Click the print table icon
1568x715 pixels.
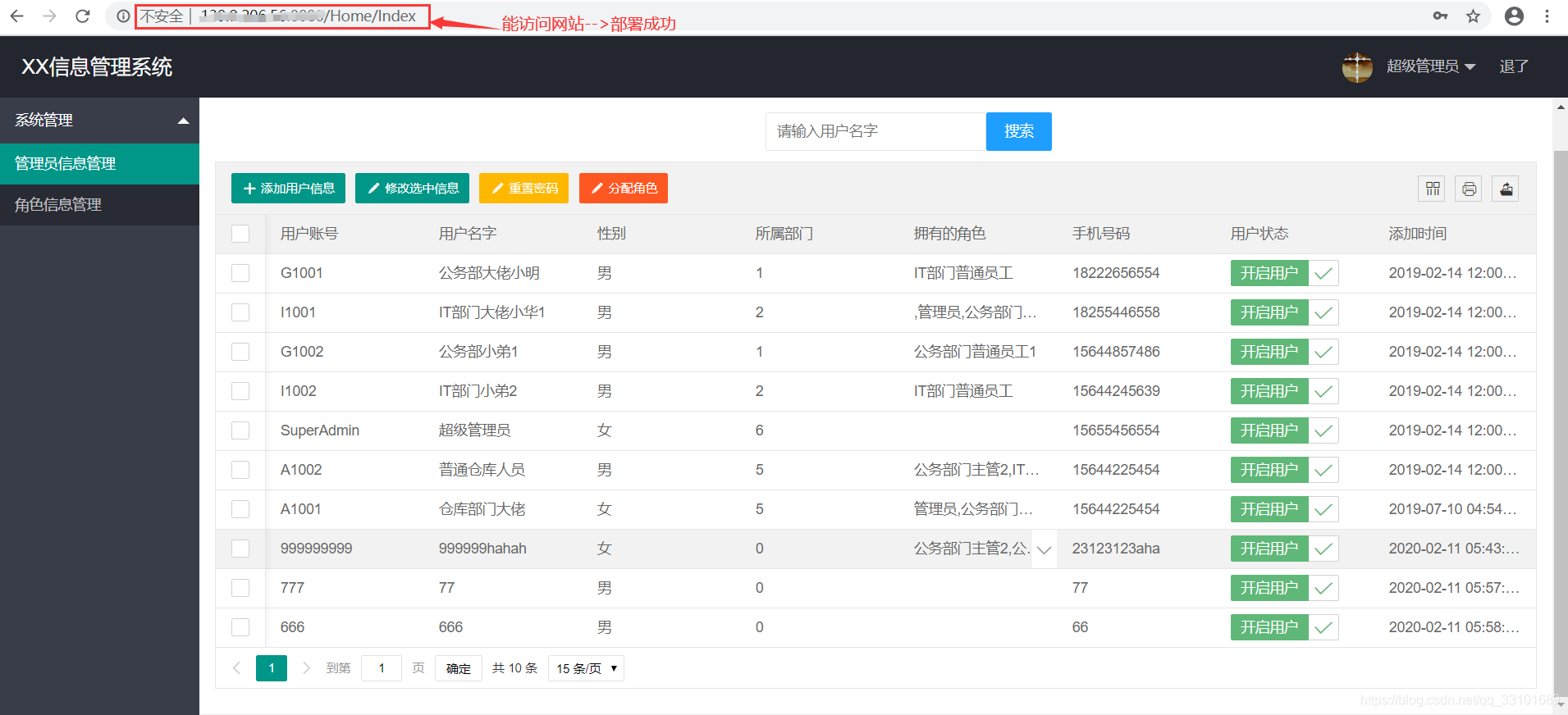(1469, 189)
